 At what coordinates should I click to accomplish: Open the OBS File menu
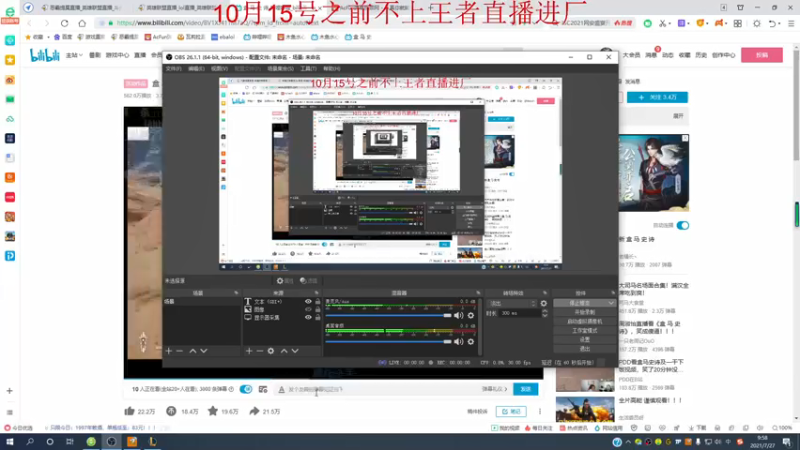point(173,68)
